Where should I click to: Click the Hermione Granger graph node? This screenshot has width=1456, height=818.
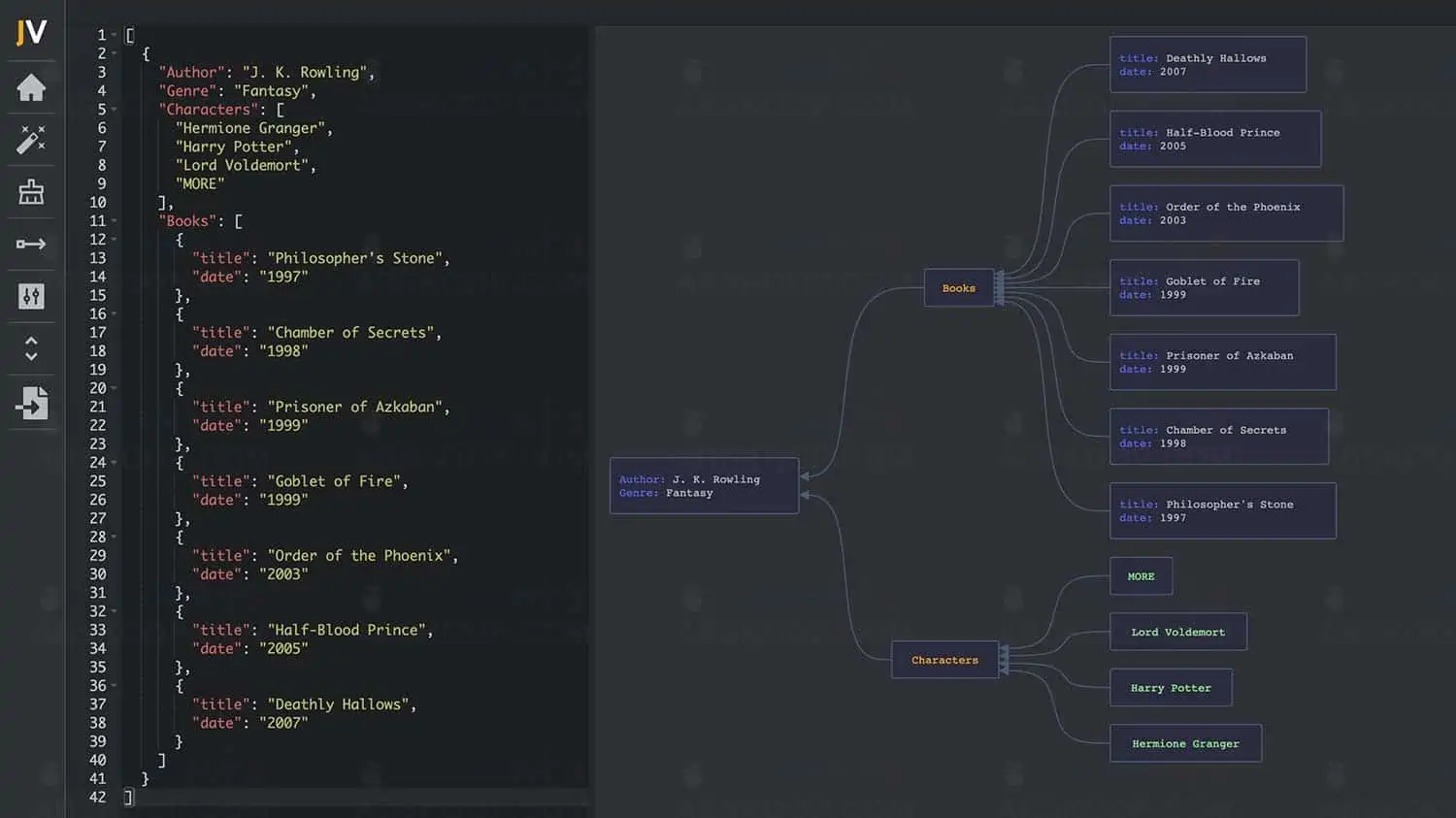pyautogui.click(x=1185, y=743)
